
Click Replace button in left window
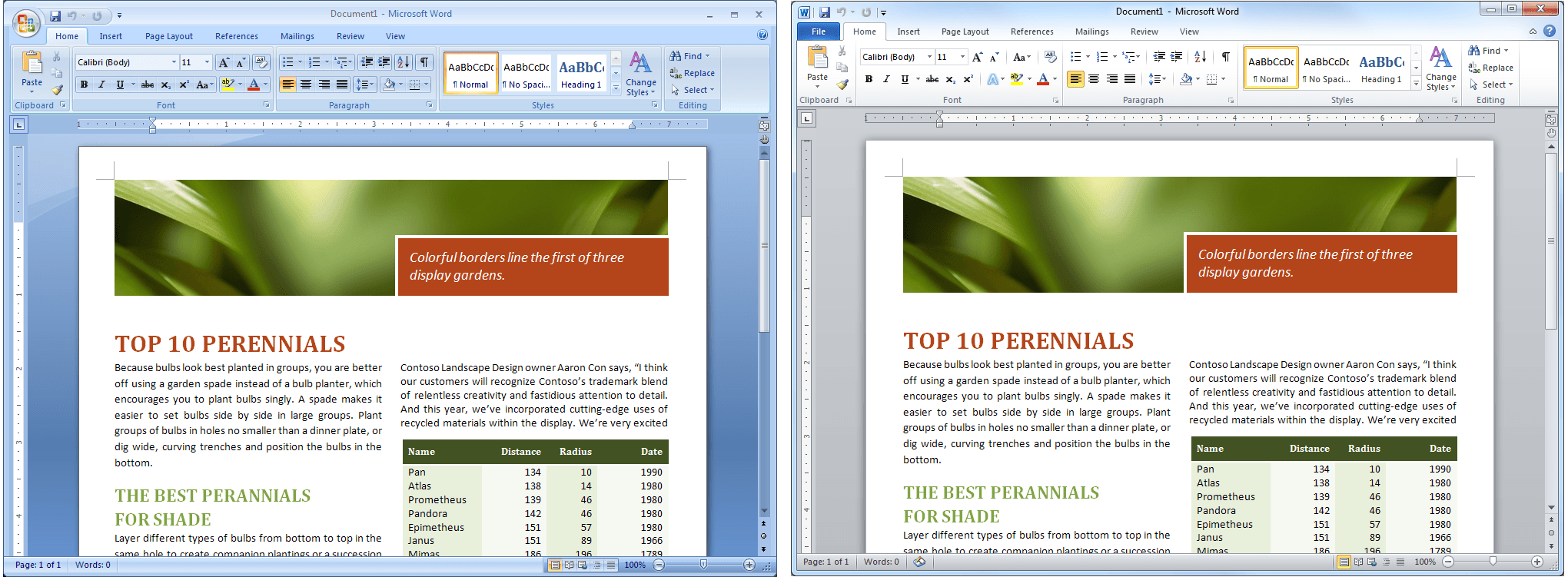pos(692,73)
